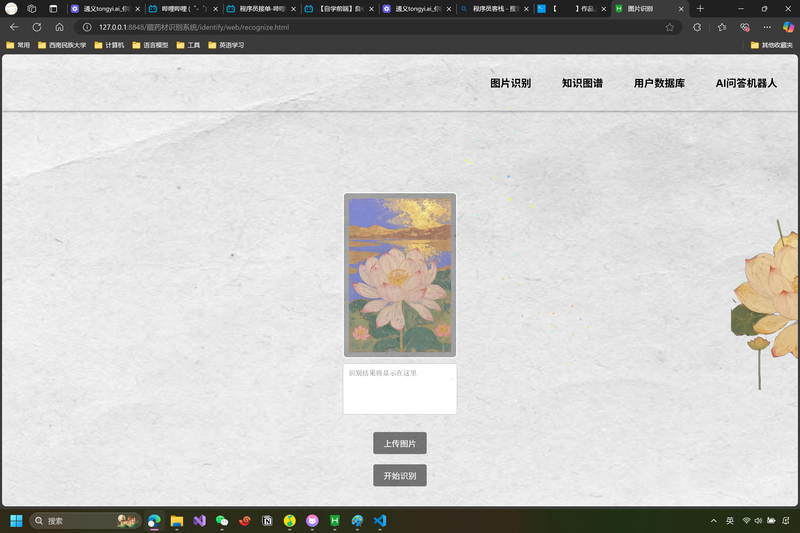Switch to the 【自学前端】 browser tab

coord(339,9)
